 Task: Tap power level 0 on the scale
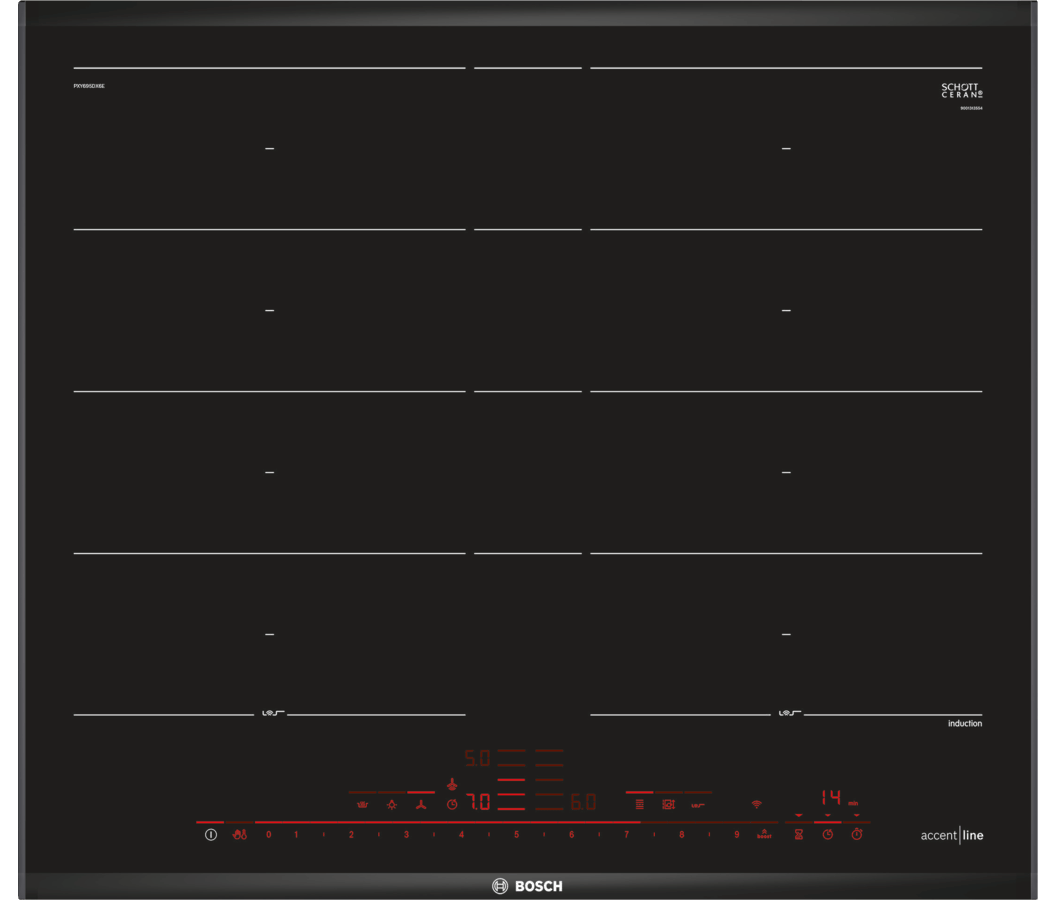pyautogui.click(x=269, y=835)
